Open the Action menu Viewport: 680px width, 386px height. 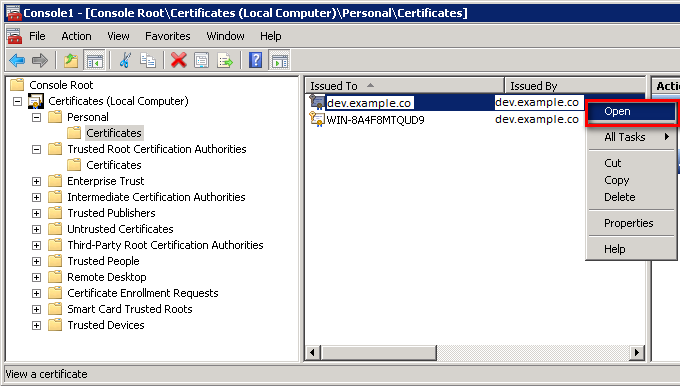[x=76, y=36]
